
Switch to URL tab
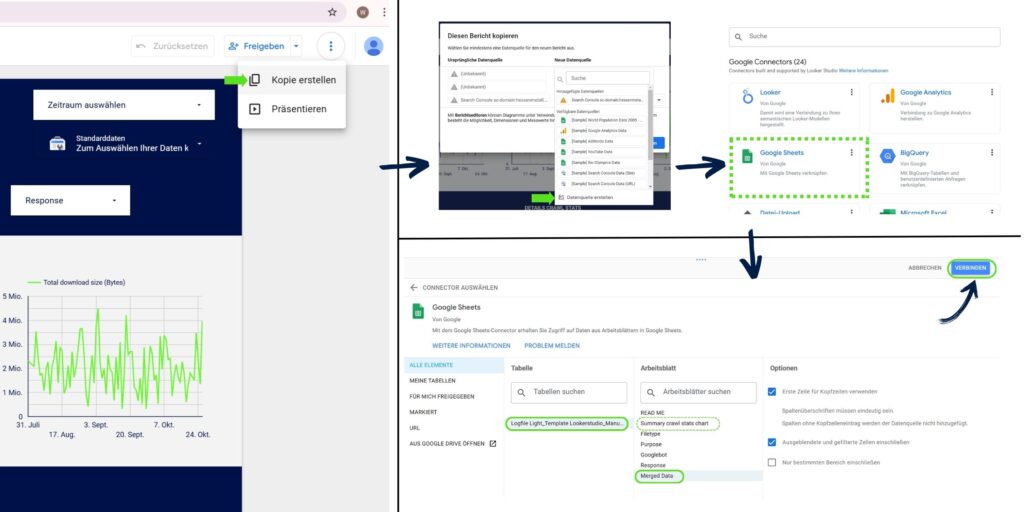click(454, 428)
